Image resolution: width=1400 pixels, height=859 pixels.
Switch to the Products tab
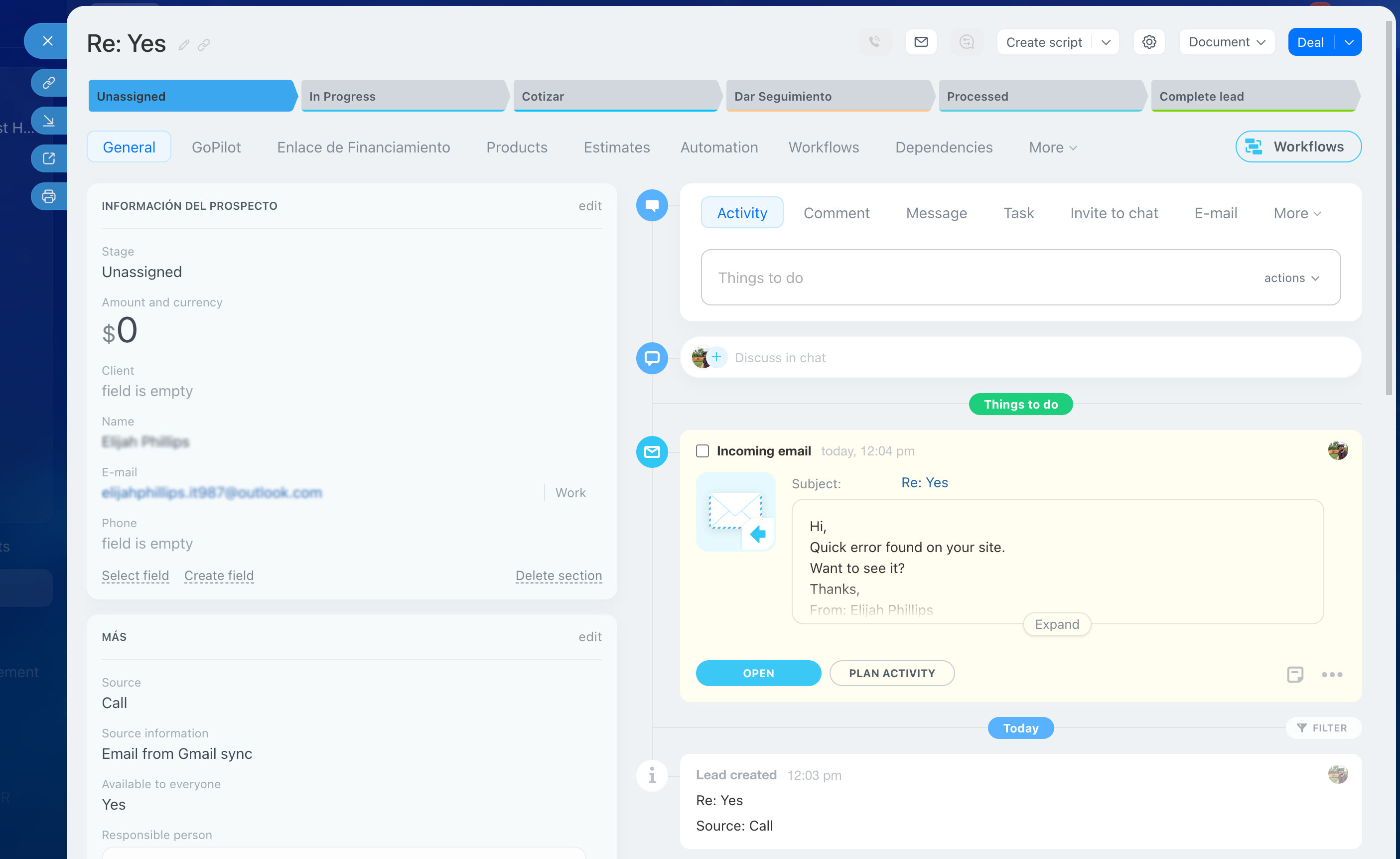pos(517,147)
